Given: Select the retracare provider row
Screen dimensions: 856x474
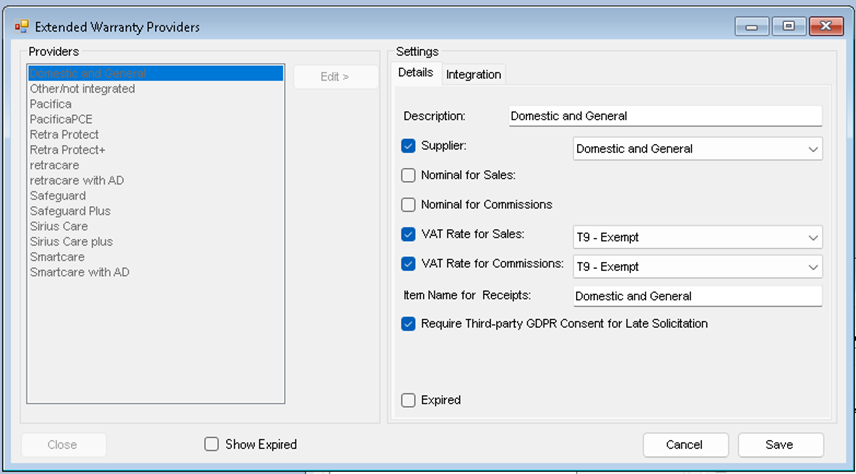Looking at the screenshot, I should (156, 165).
